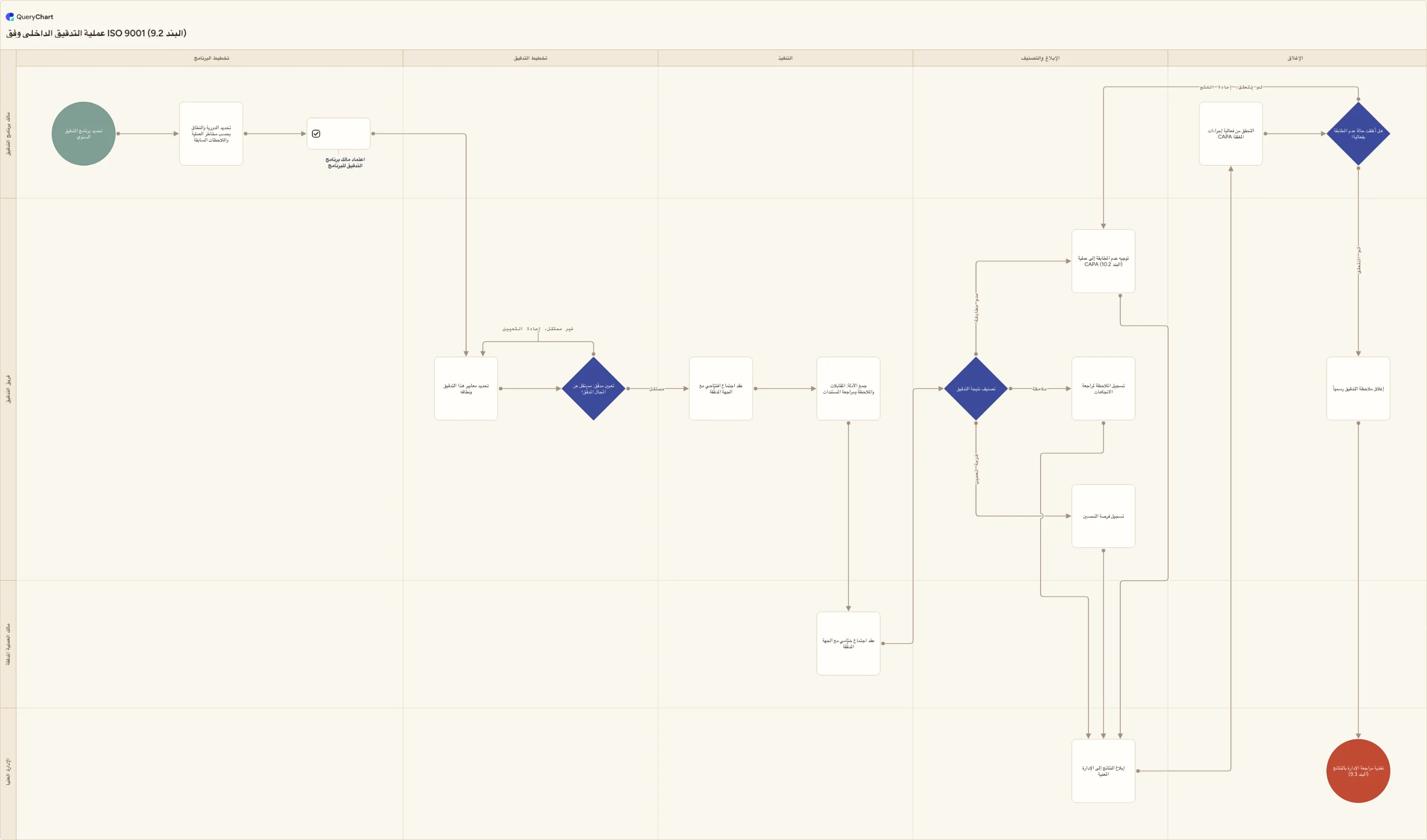Click the node تحديد الدورية والنطاق
The height and width of the screenshot is (840, 1427).
211,134
